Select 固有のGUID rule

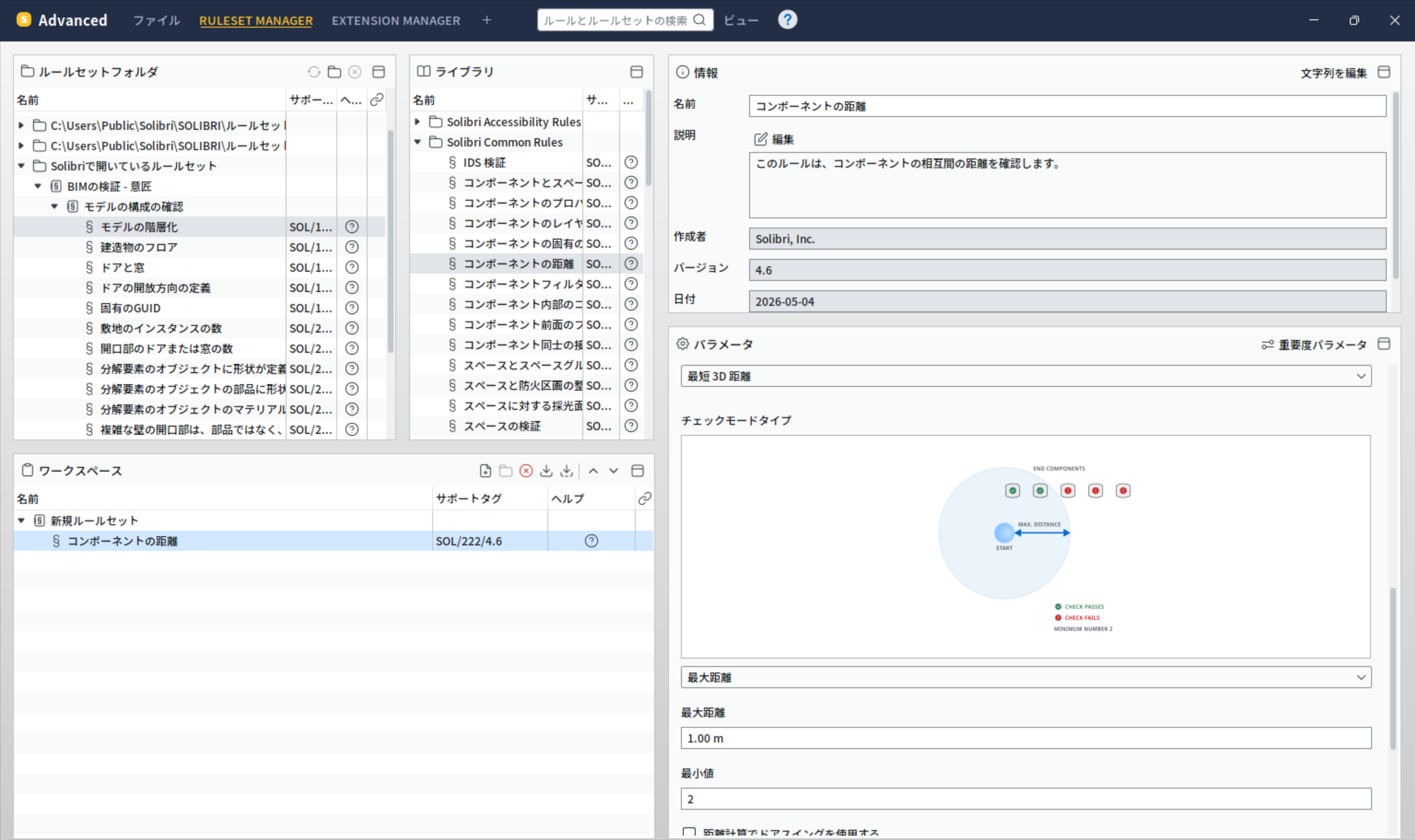[x=130, y=308]
